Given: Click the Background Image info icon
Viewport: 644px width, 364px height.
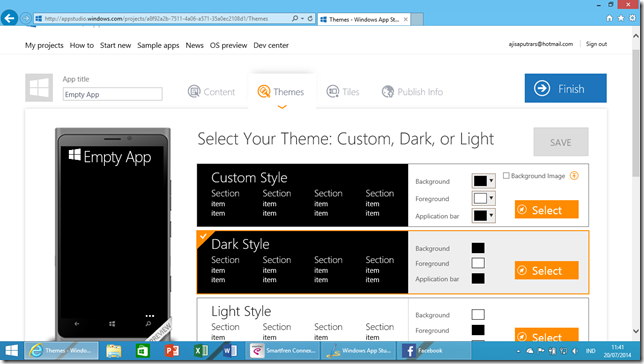Looking at the screenshot, I should [x=574, y=176].
